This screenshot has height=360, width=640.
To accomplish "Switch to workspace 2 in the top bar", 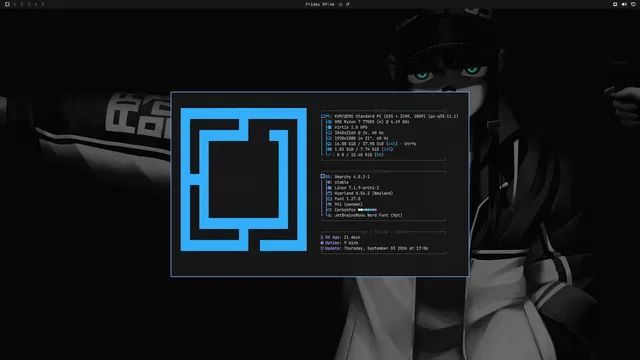I will pos(22,4).
